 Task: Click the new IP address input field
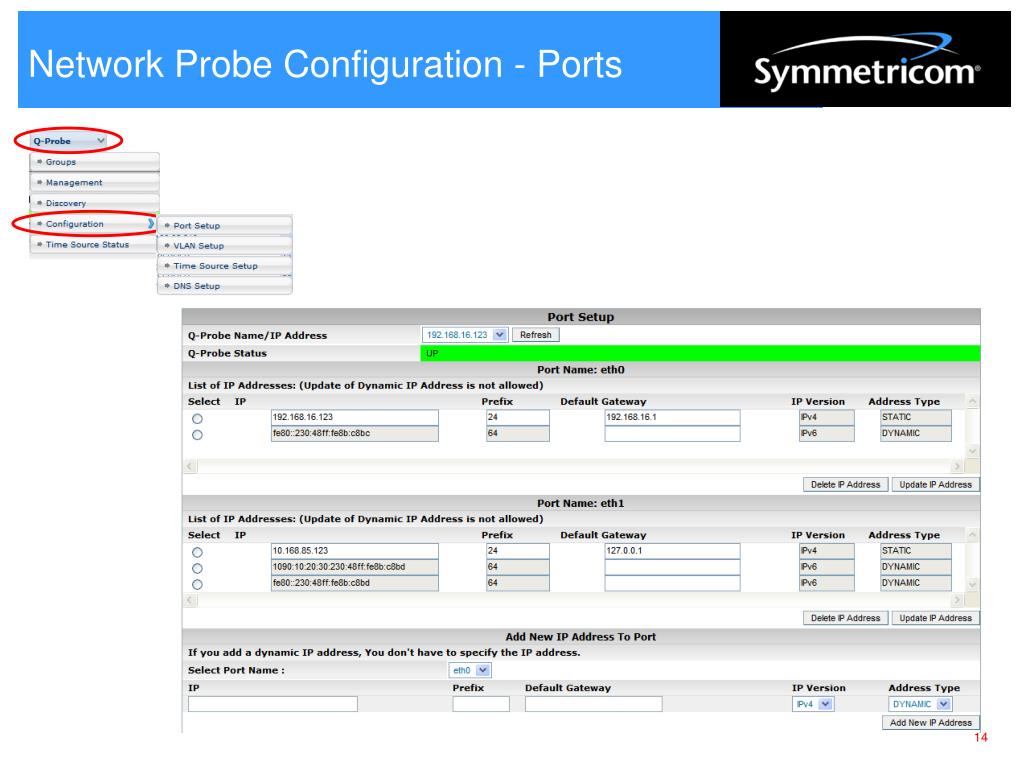[x=272, y=704]
